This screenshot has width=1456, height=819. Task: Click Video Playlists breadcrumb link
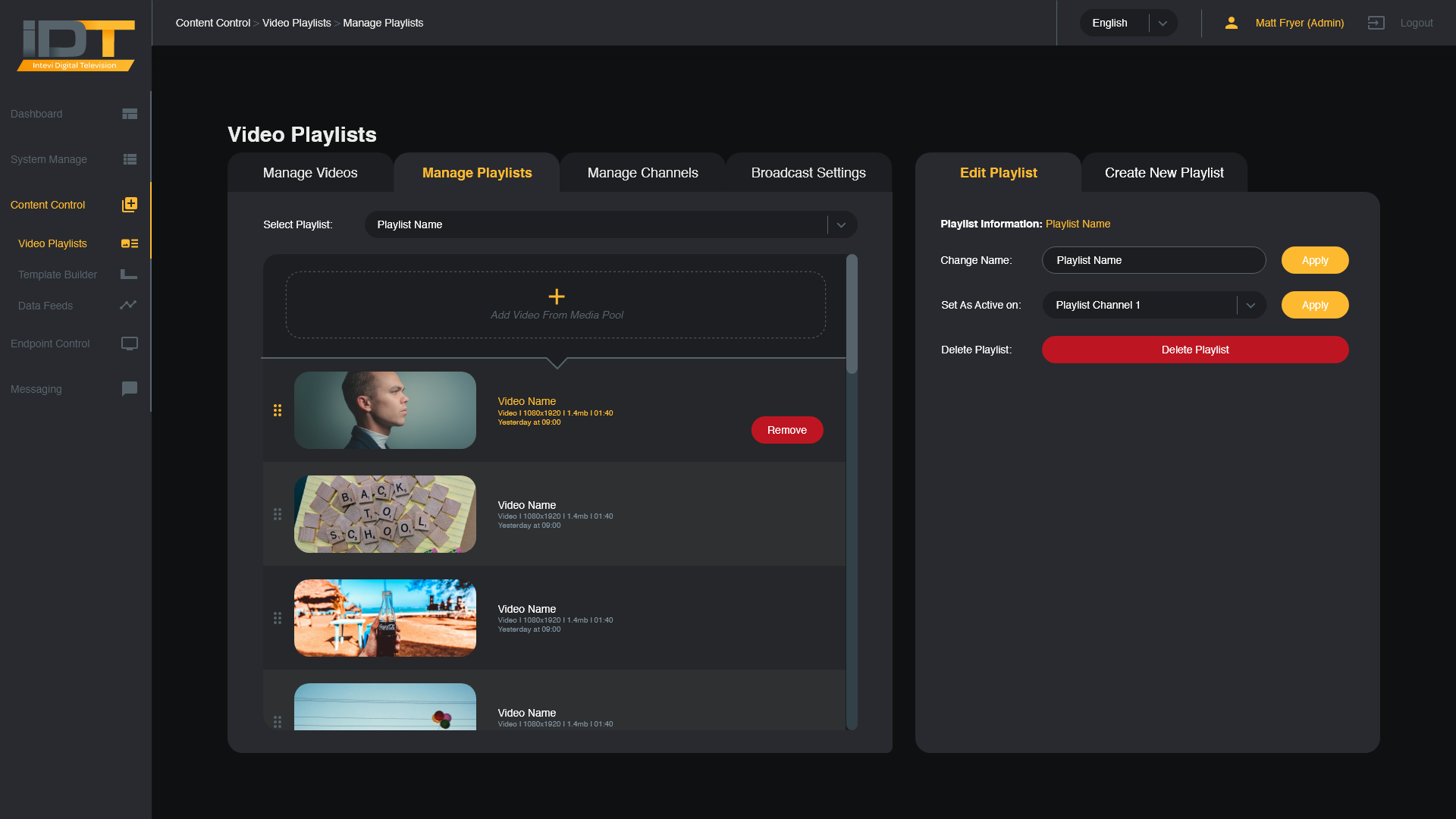pyautogui.click(x=297, y=23)
